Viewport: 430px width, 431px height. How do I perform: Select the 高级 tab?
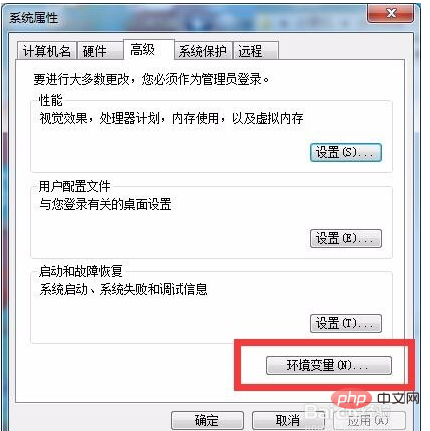(149, 50)
